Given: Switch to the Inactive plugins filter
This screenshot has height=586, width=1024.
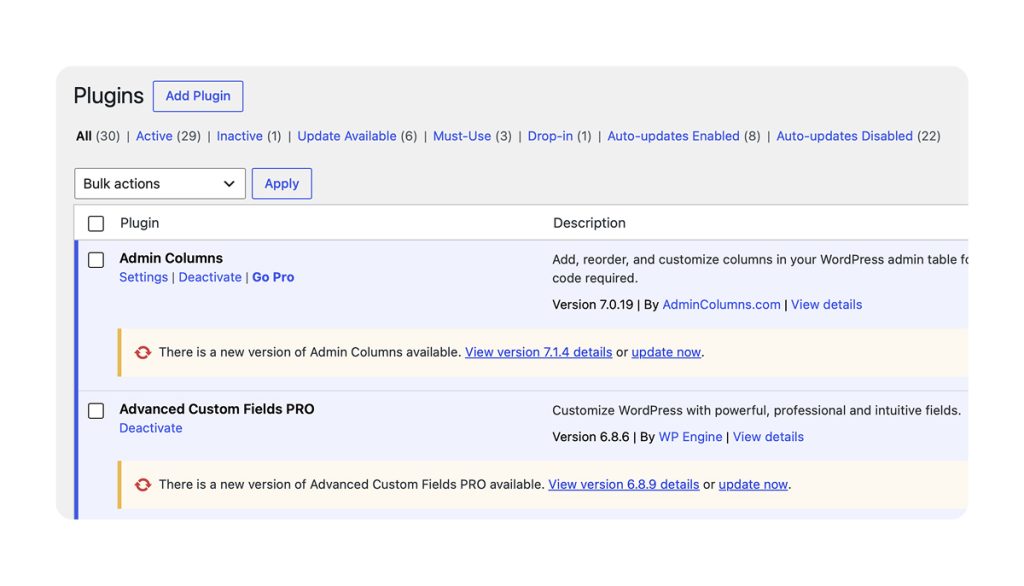Looking at the screenshot, I should point(240,136).
